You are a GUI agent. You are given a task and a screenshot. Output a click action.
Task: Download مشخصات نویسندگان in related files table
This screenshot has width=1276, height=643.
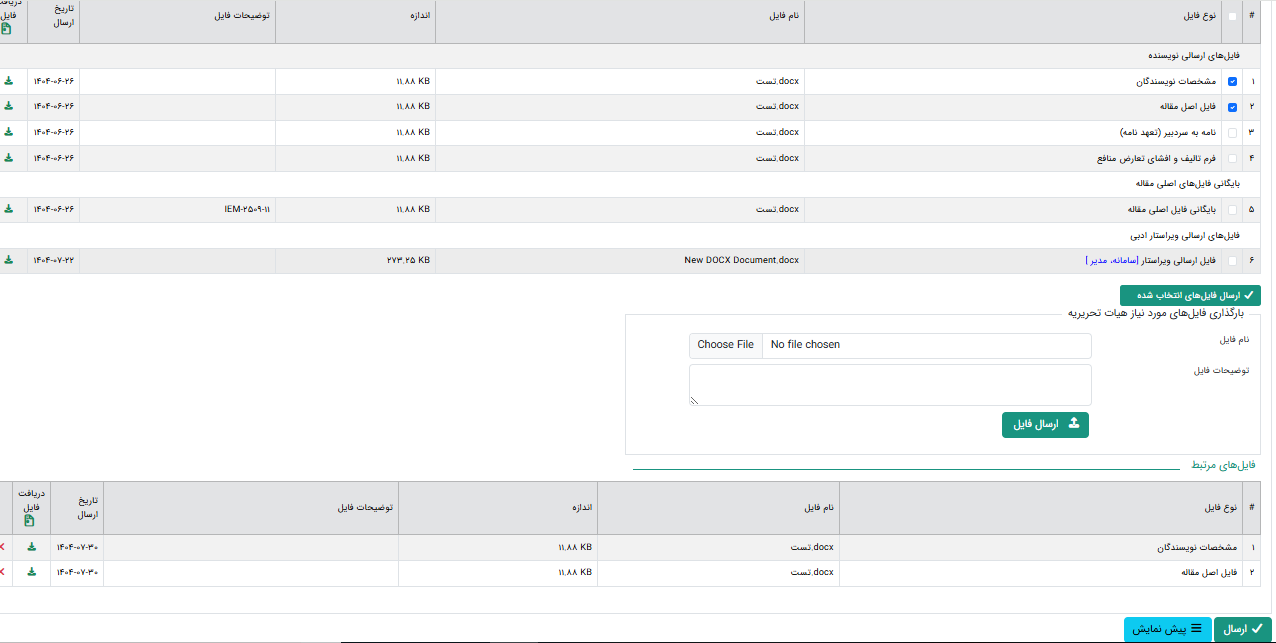click(x=31, y=547)
